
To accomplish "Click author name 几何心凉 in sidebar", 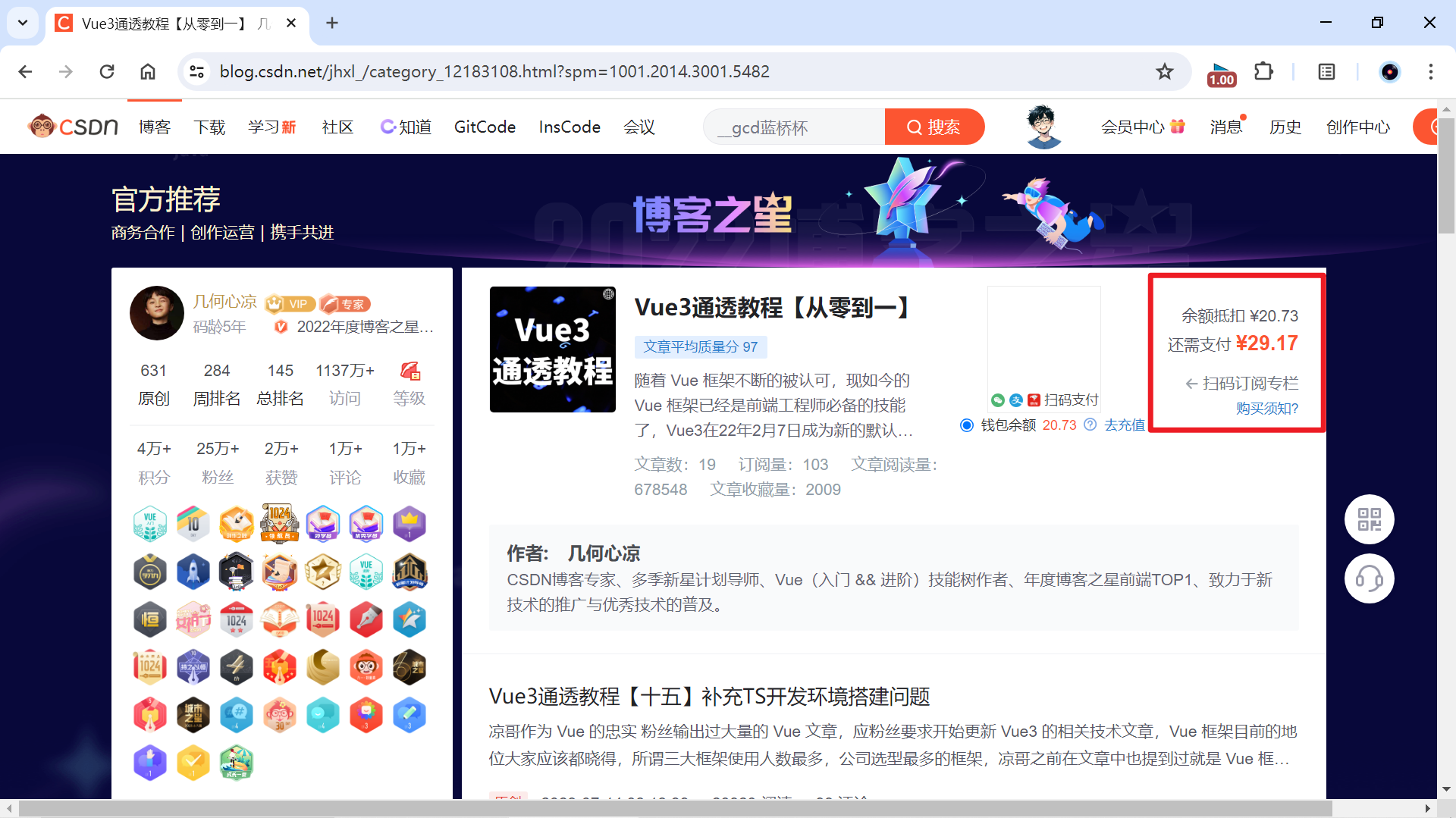I will click(225, 302).
